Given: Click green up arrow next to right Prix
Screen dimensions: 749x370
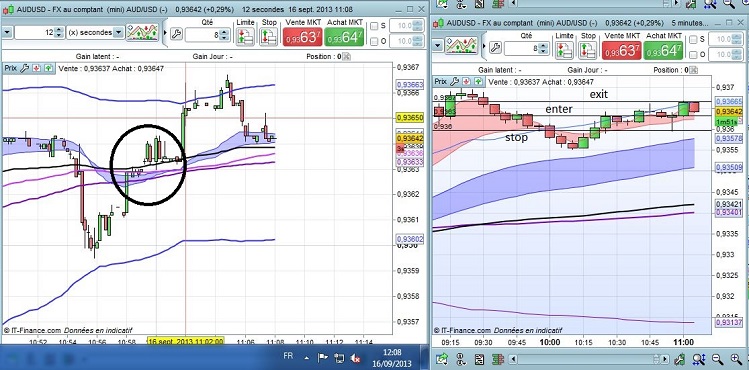Looking at the screenshot, I should point(478,82).
